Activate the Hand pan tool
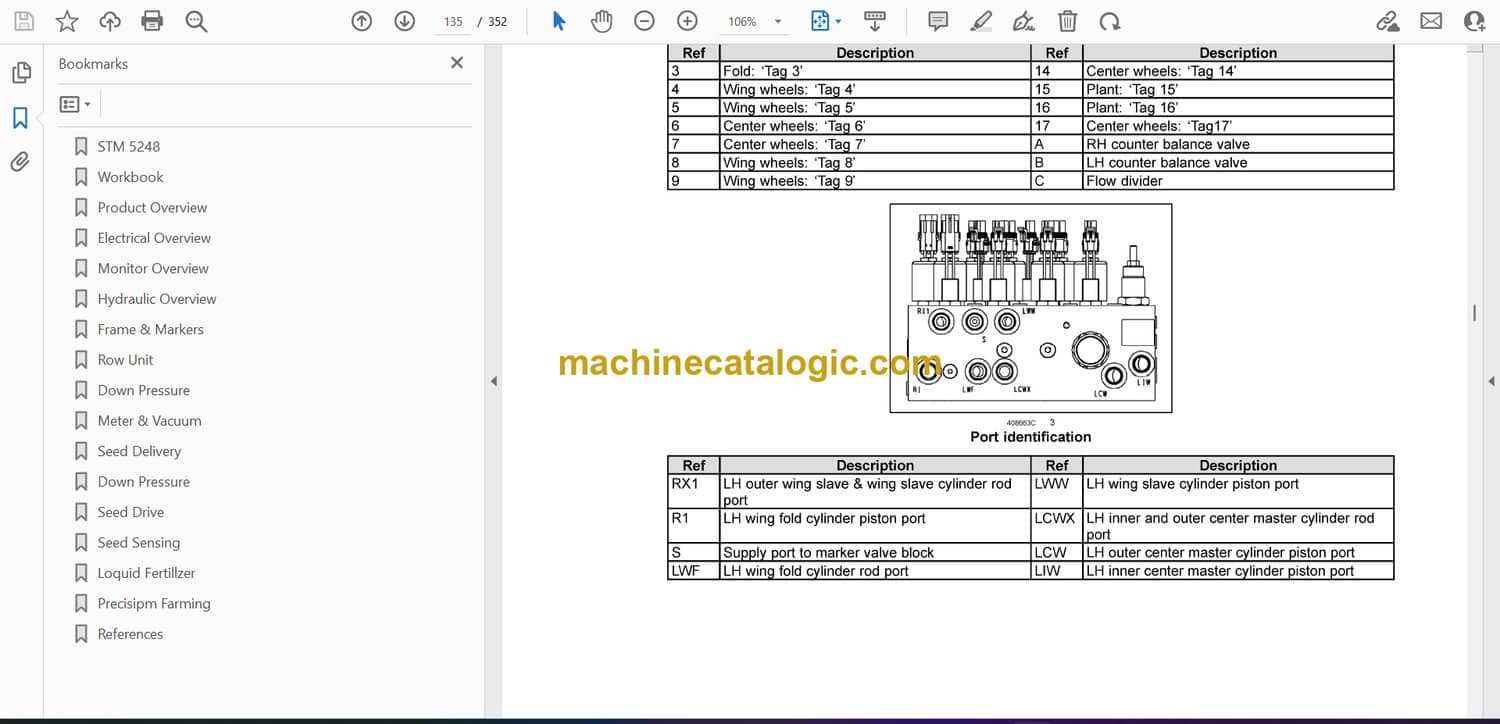Screen dimensions: 1500x724 pyautogui.click(x=601, y=21)
